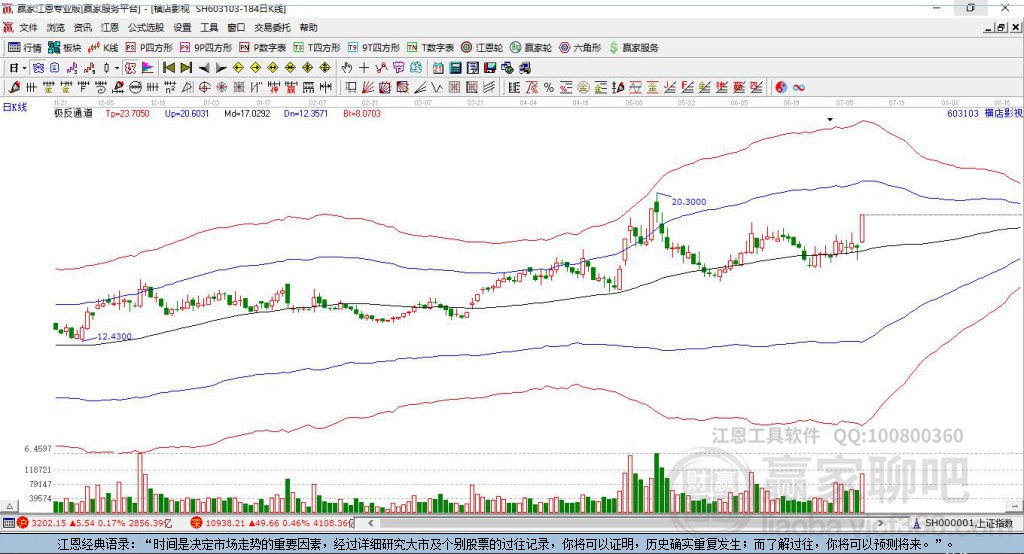
Task: Click the Dn=12.3571 indicator value
Action: click(306, 114)
